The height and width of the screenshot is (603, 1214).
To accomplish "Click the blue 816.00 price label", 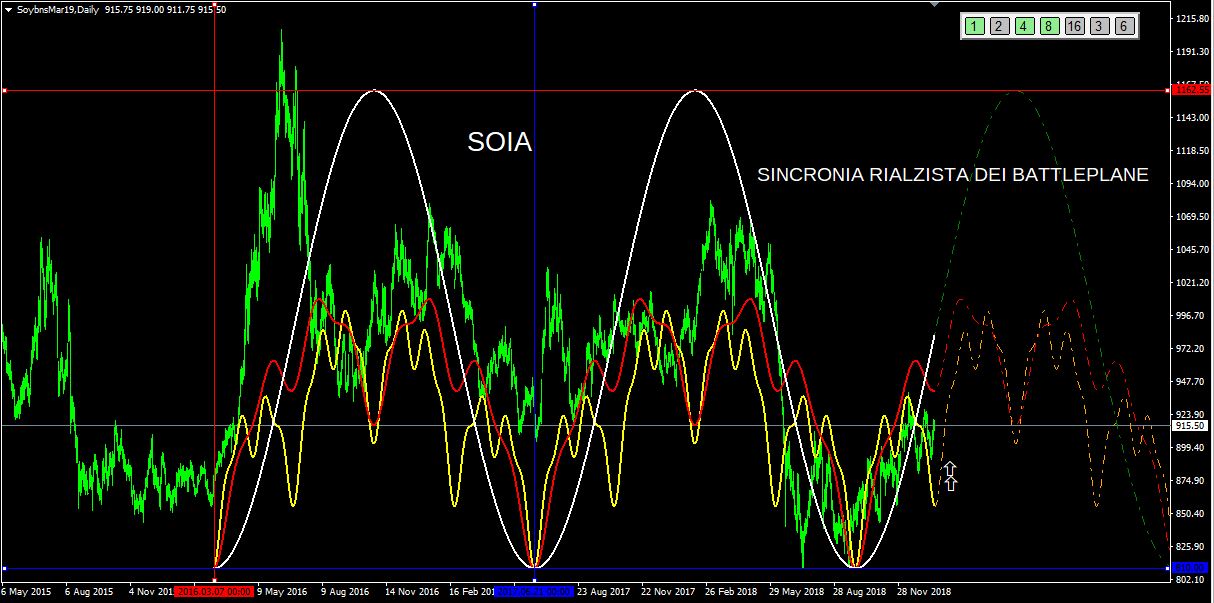I will click(x=1190, y=568).
